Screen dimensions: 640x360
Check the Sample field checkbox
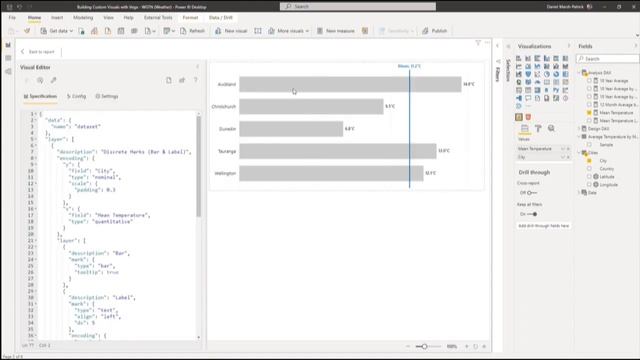pyautogui.click(x=589, y=144)
